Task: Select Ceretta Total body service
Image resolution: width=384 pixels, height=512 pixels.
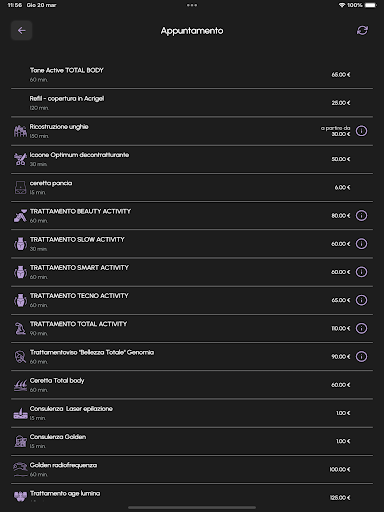Action: pyautogui.click(x=192, y=385)
